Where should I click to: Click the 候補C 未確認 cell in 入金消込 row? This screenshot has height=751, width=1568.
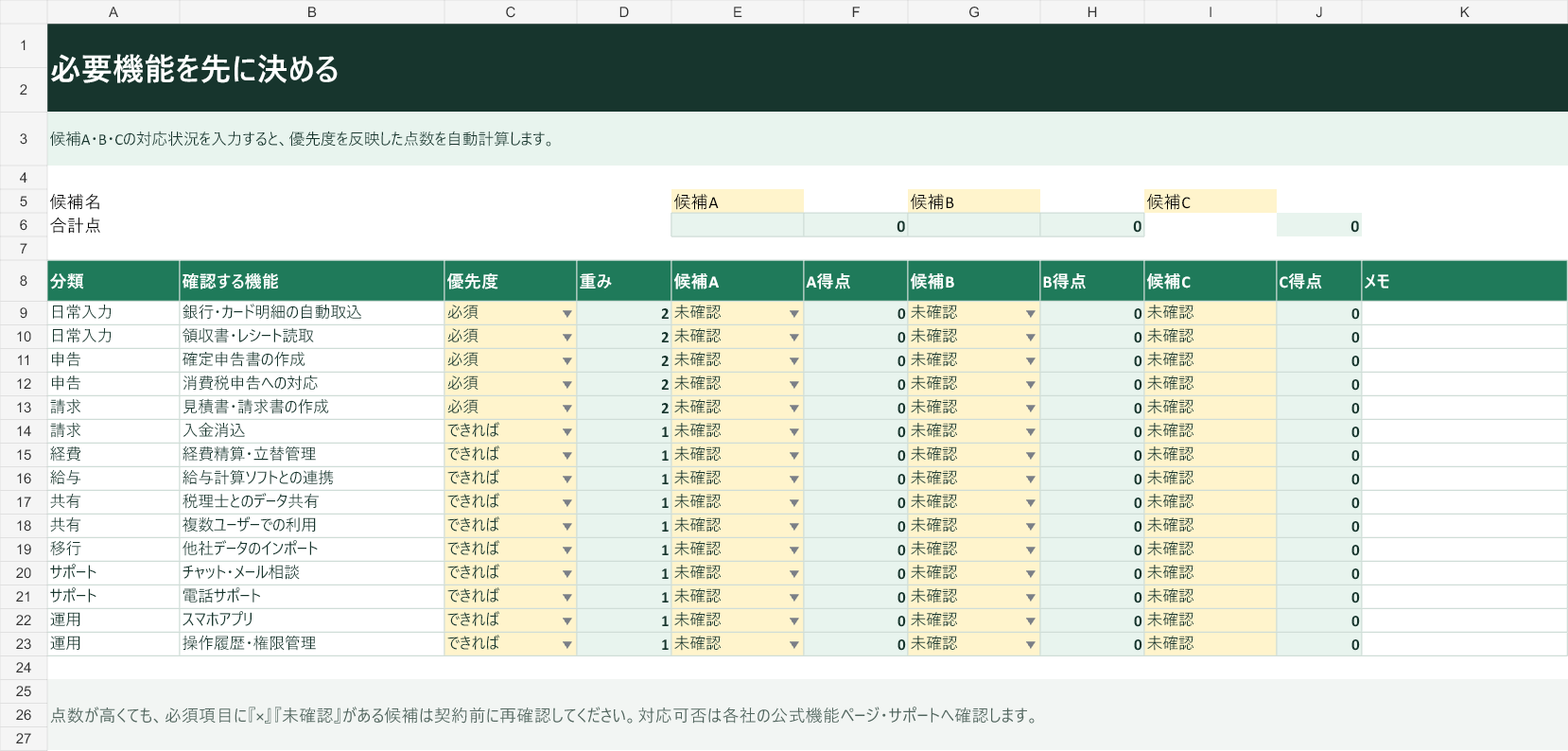(x=1211, y=431)
